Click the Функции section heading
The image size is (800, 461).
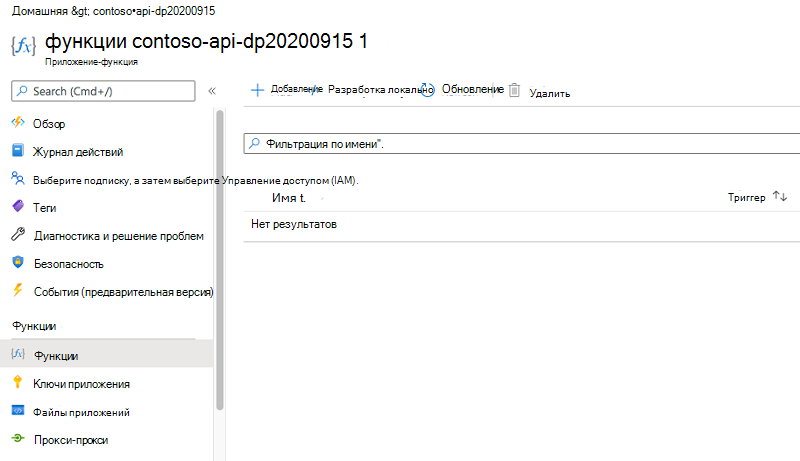(x=34, y=326)
